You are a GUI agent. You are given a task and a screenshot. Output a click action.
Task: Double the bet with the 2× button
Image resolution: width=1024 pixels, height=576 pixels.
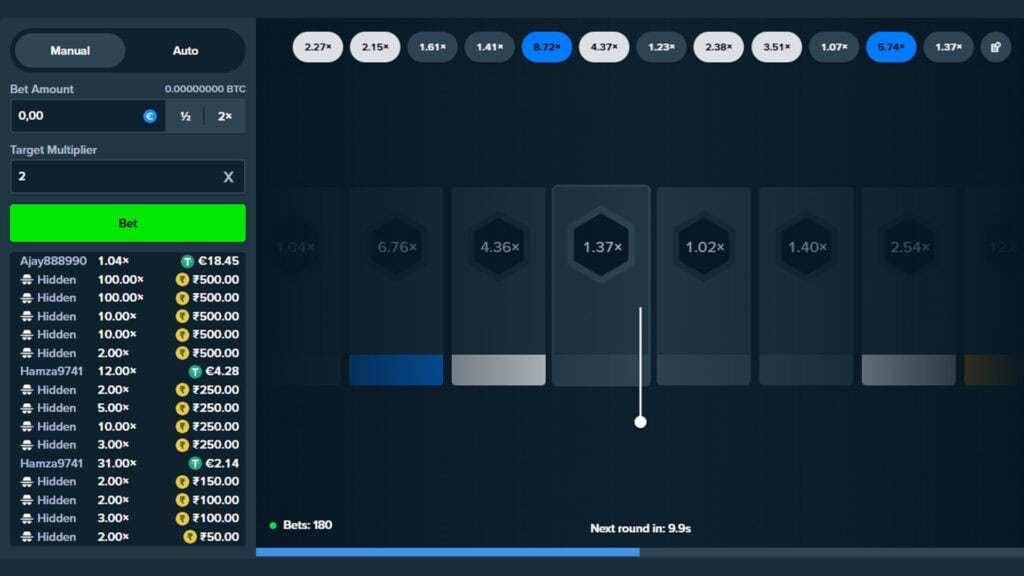pyautogui.click(x=225, y=116)
